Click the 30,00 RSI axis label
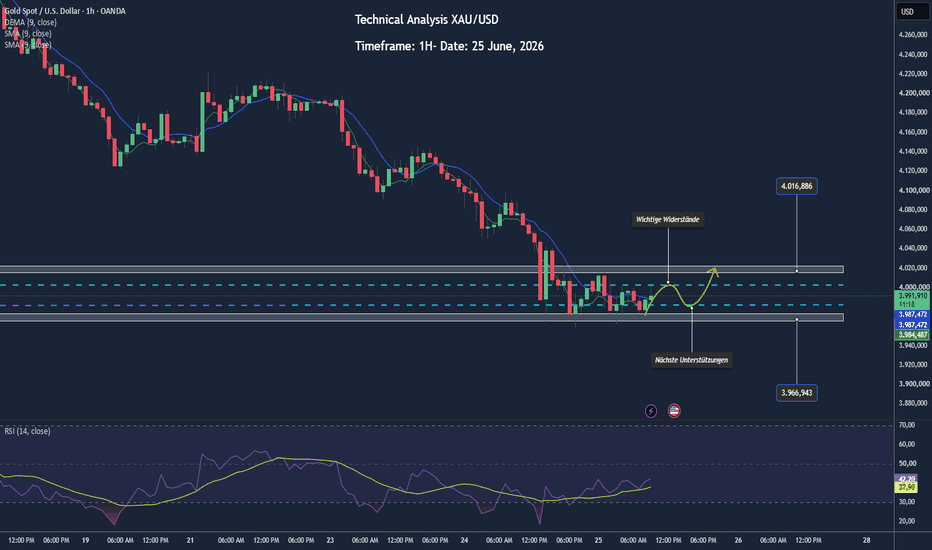Screen dimensions: 932x550 point(907,502)
